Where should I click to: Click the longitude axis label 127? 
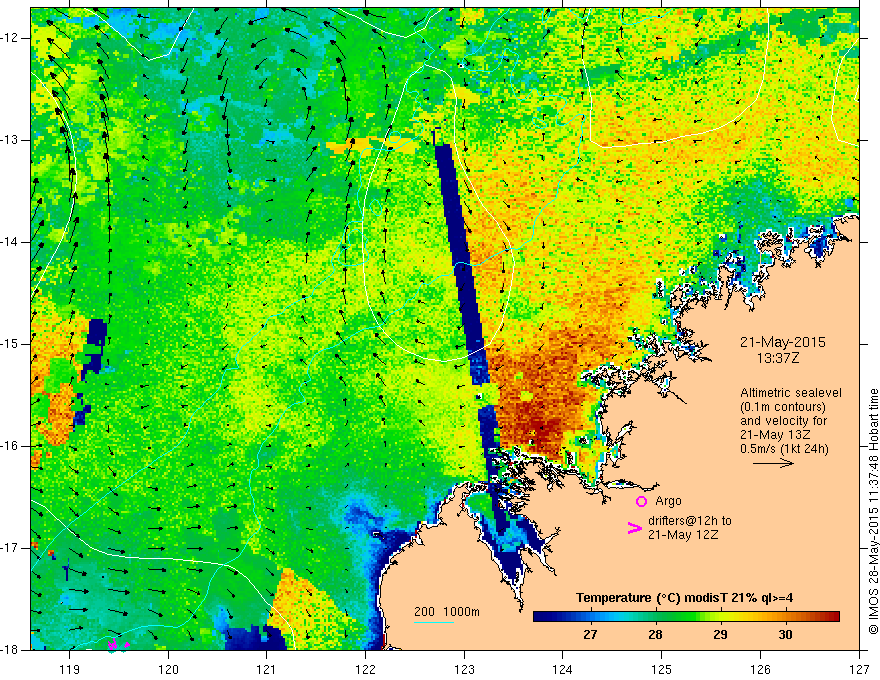[859, 669]
